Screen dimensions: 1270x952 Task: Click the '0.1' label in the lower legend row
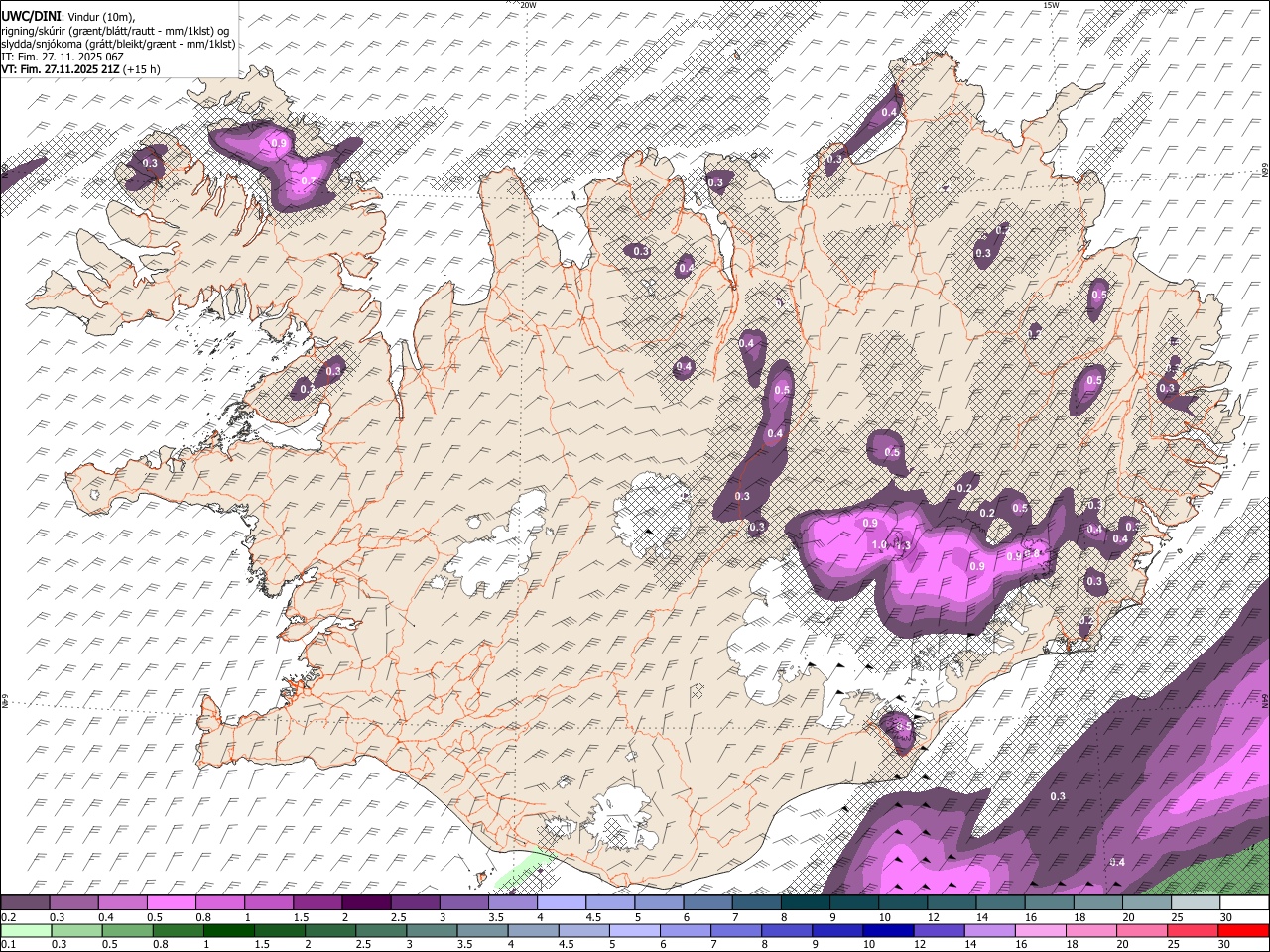point(8,944)
